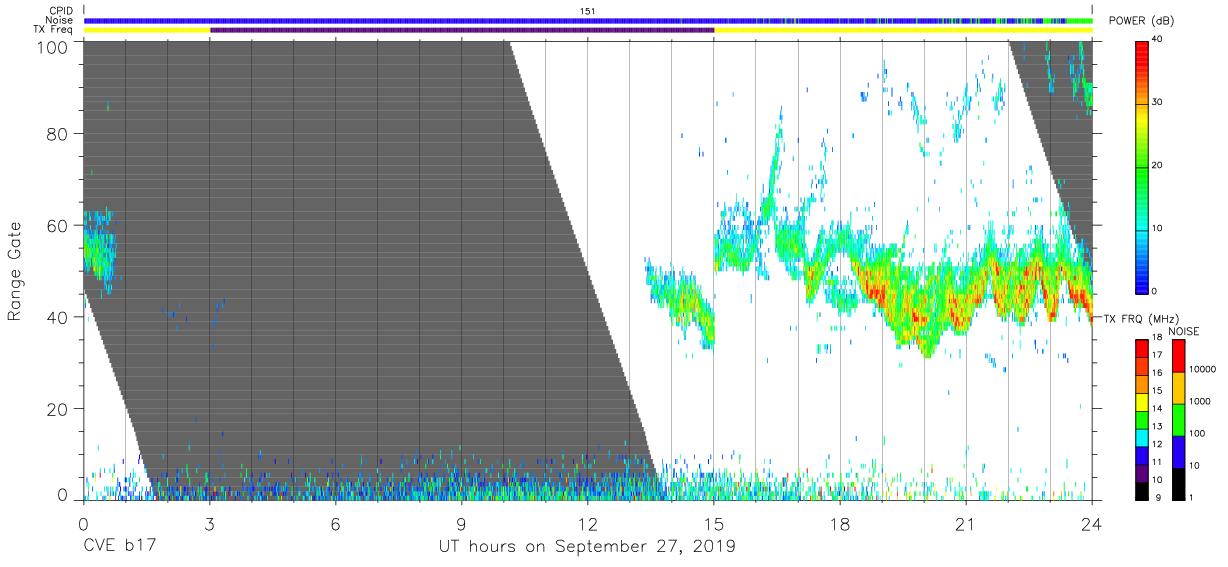
Task: Click the 13 tick on TX FRQ legend
Action: (1157, 427)
